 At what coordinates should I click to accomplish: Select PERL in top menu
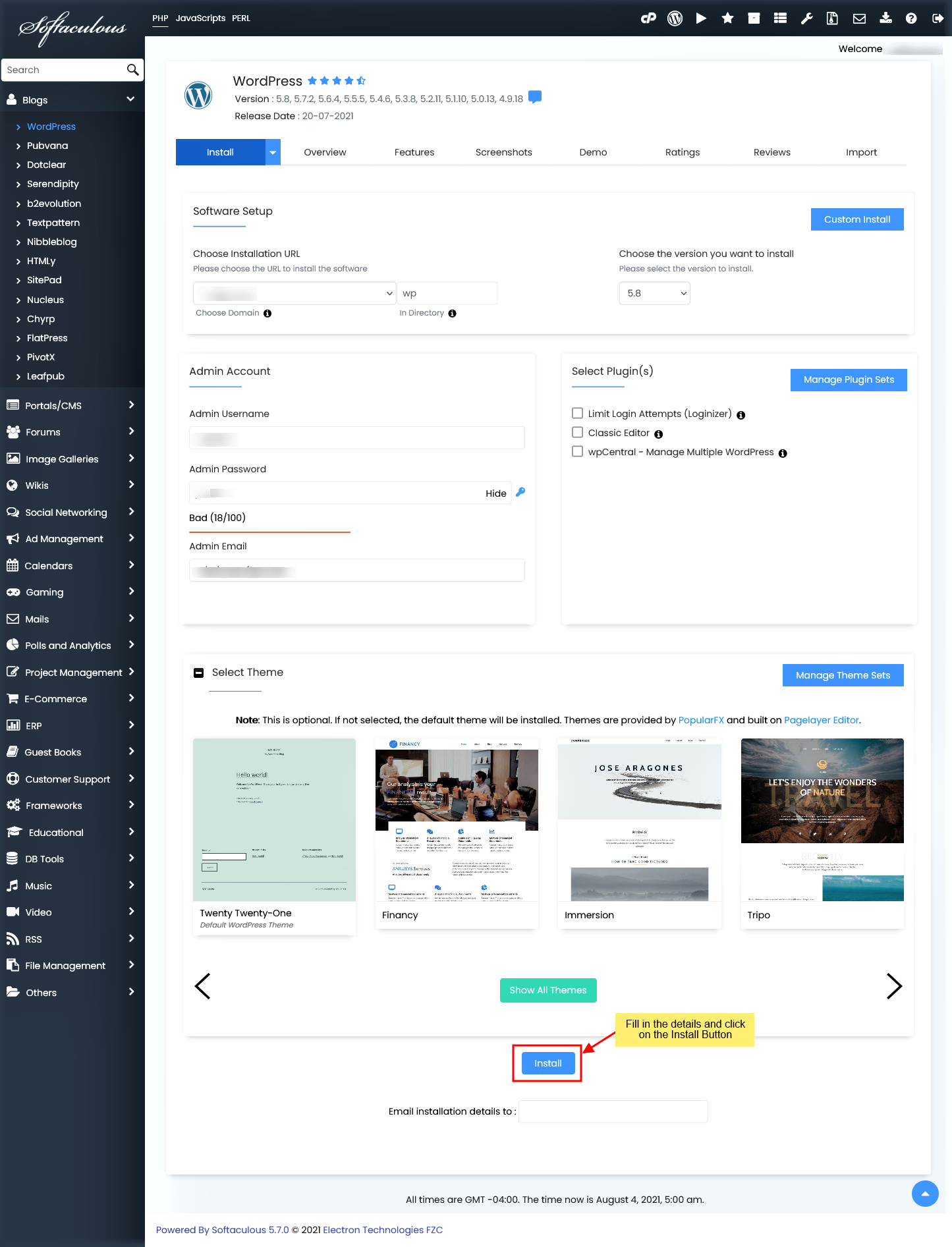(x=241, y=18)
